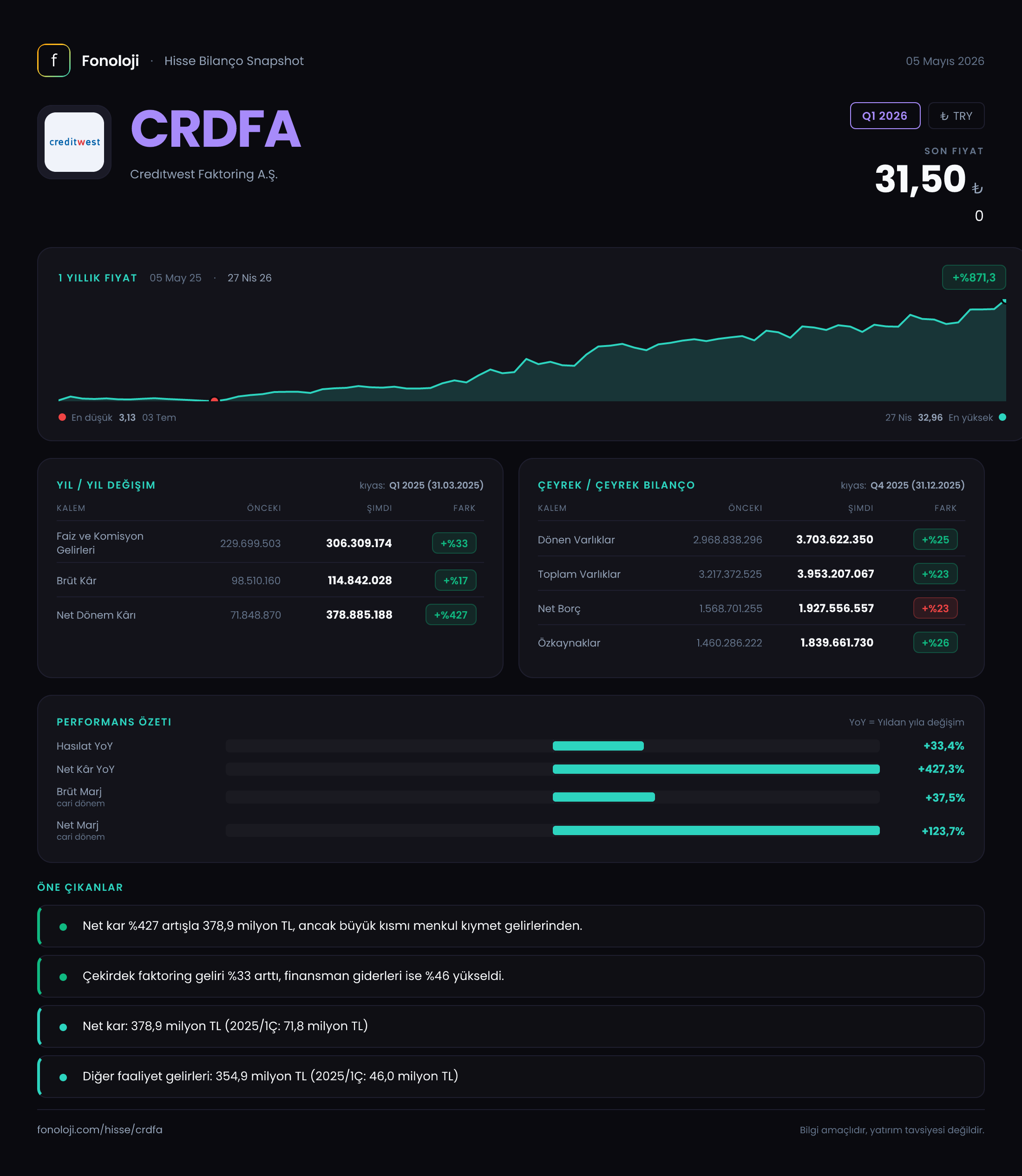This screenshot has height=1176, width=1022.
Task: Click the creditwest company logo
Action: click(74, 142)
